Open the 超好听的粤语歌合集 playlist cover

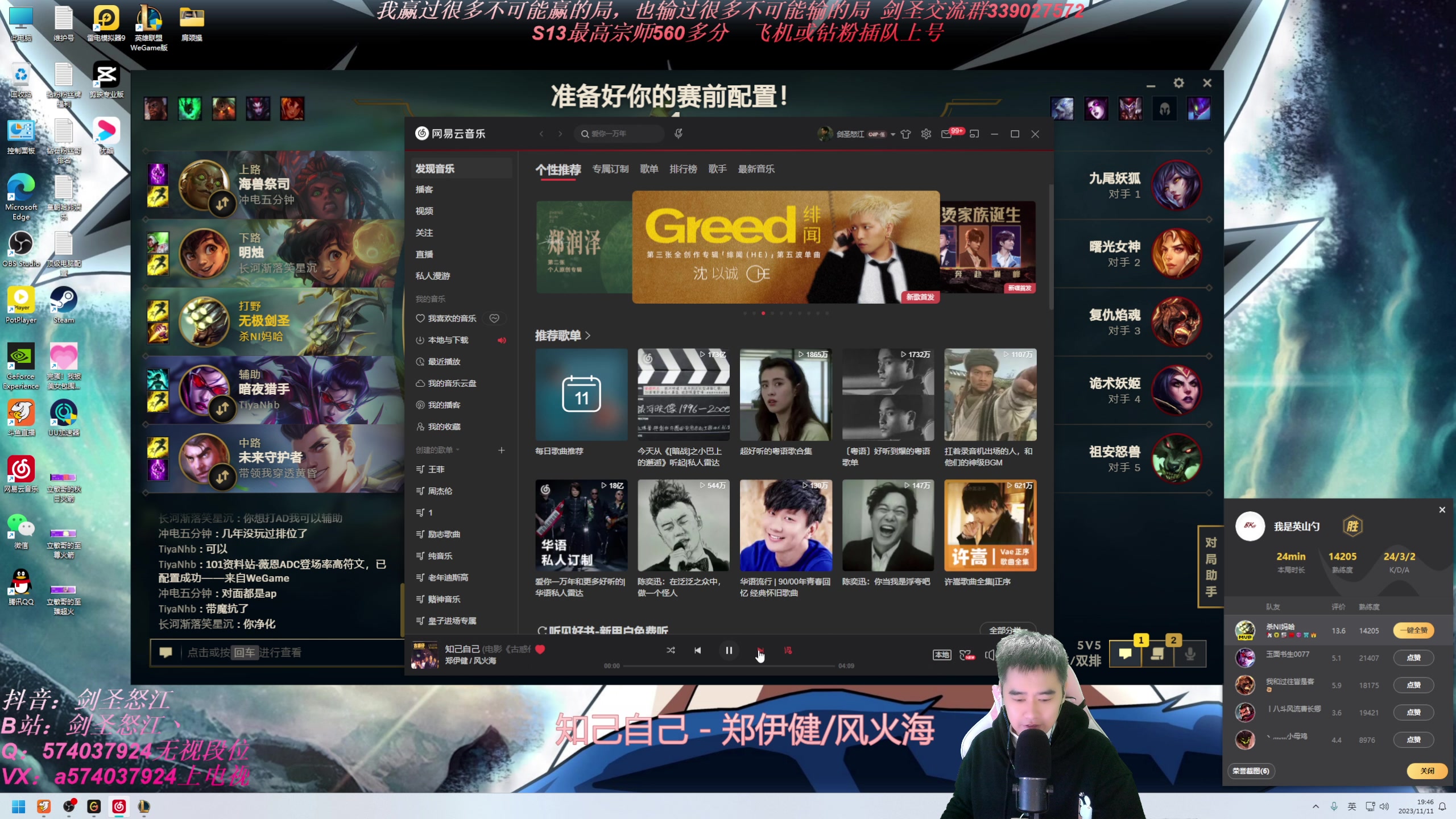(785, 394)
